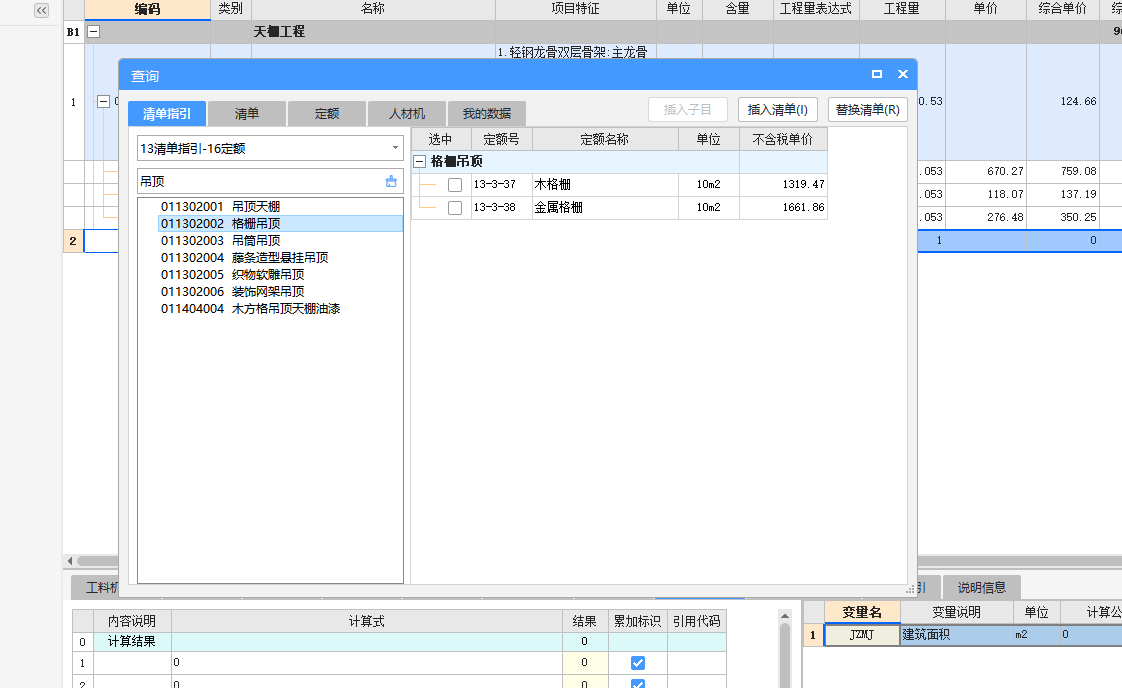The height and width of the screenshot is (688, 1122).
Task: Click the 759.08 综合单价 cell
Action: [1063, 172]
